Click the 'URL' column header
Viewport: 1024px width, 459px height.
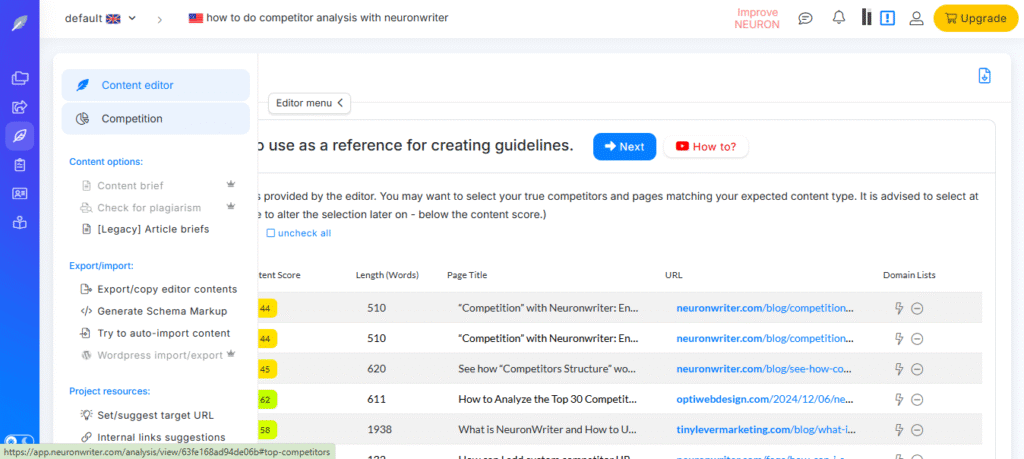673,275
